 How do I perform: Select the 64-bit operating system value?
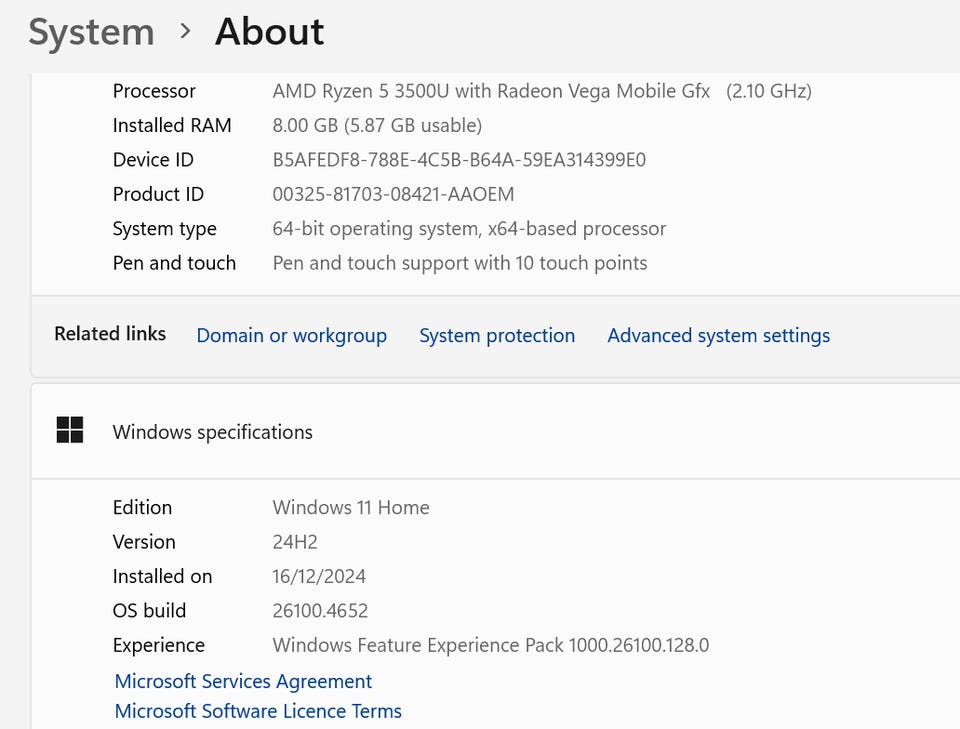(x=469, y=229)
